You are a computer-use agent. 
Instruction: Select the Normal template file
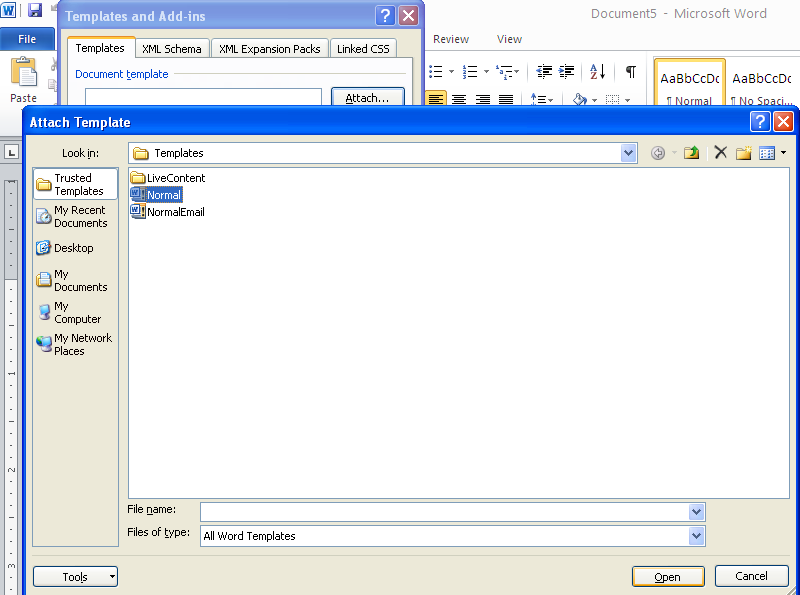point(156,194)
